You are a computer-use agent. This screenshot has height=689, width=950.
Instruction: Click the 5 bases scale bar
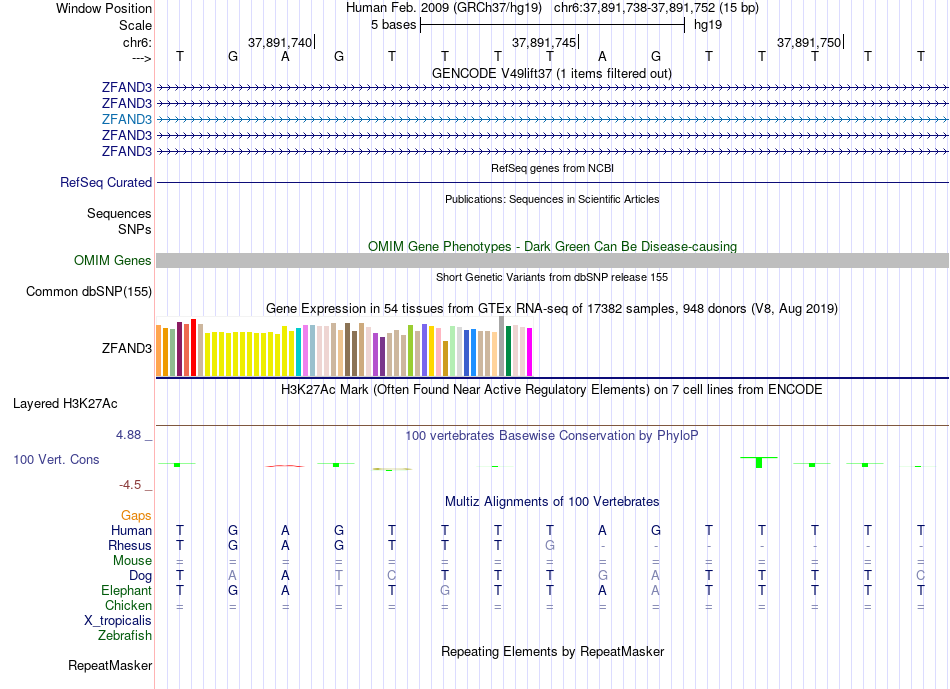552,25
